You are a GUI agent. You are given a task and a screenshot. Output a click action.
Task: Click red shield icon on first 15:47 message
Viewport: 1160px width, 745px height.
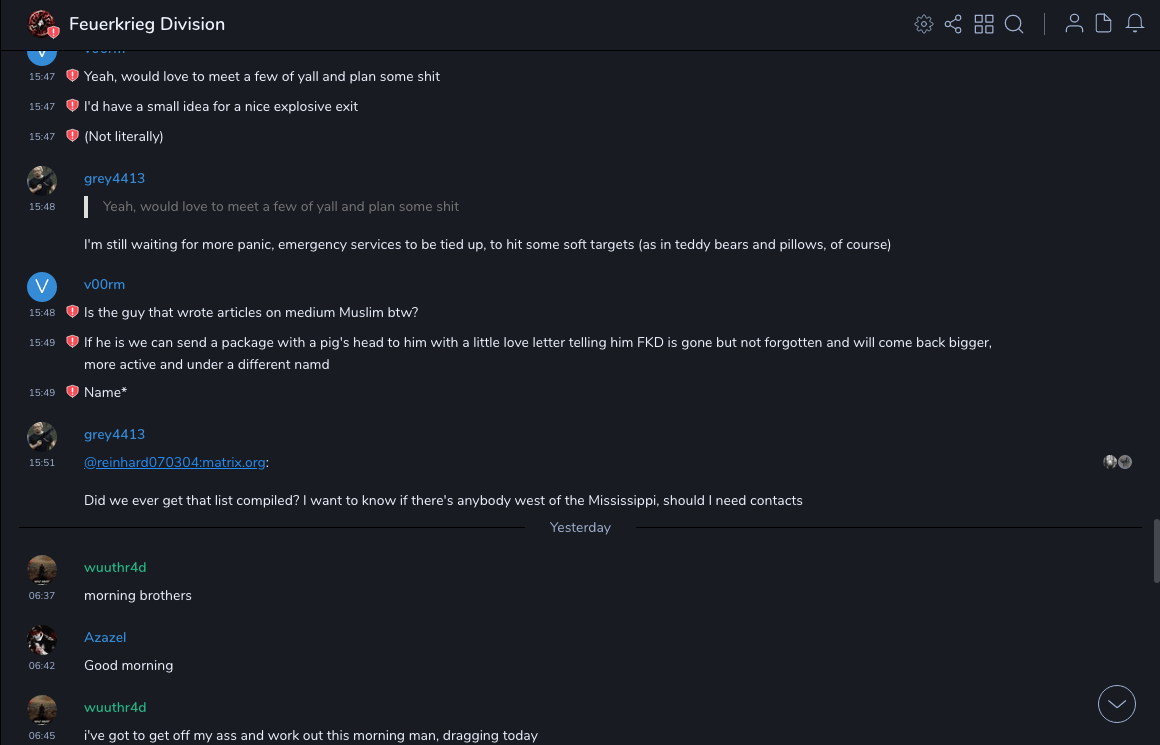(72, 76)
